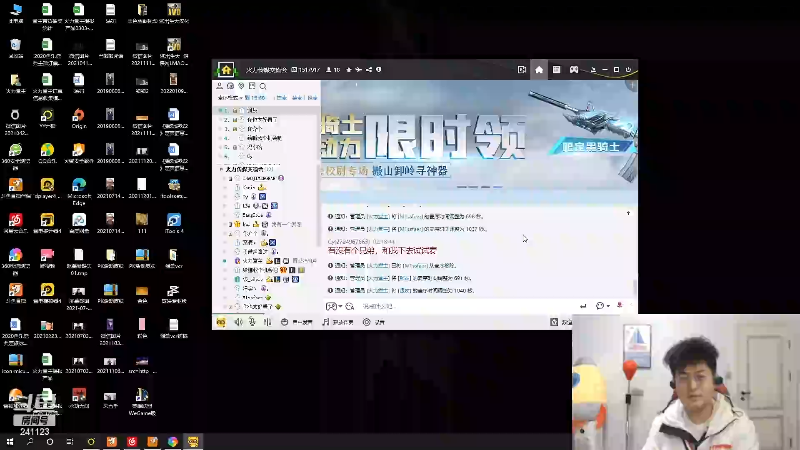Click the airplane icon in the title bar
Image resolution: width=800 pixels, height=450 pixels.
pos(359,70)
